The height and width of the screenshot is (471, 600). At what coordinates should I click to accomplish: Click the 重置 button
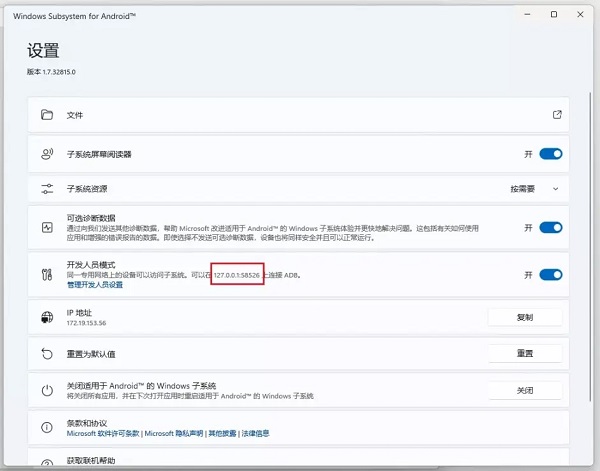(525, 354)
